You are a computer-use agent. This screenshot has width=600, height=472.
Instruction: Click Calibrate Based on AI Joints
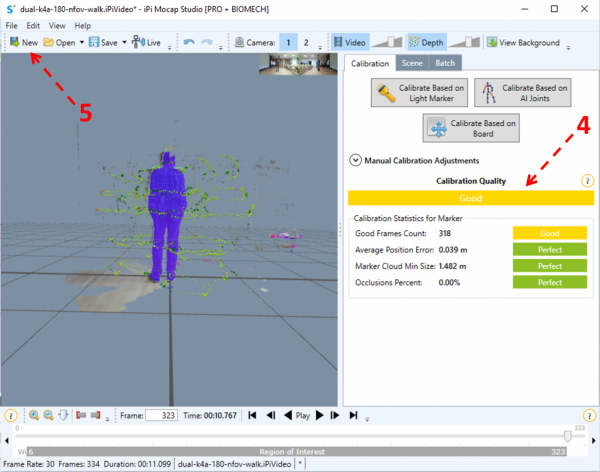(x=523, y=93)
